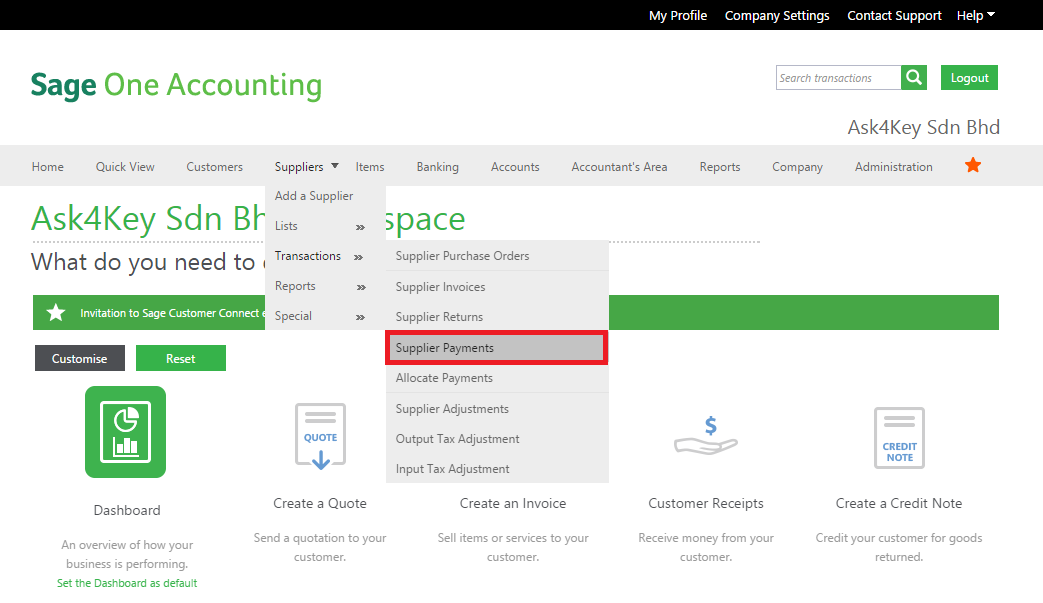The width and height of the screenshot is (1043, 603).
Task: Open the Reports tab in navigation bar
Action: point(720,167)
